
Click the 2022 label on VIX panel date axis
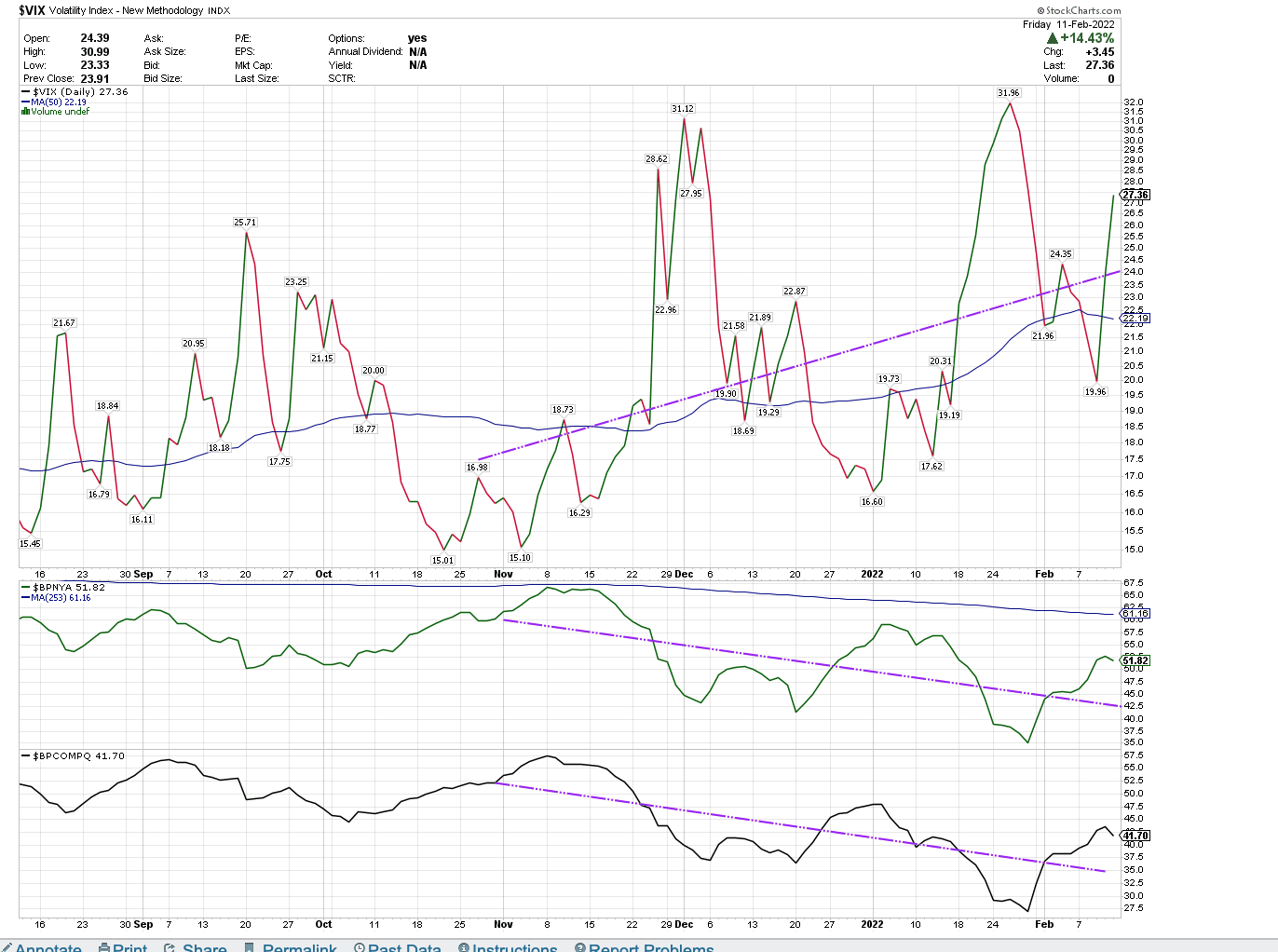872,574
